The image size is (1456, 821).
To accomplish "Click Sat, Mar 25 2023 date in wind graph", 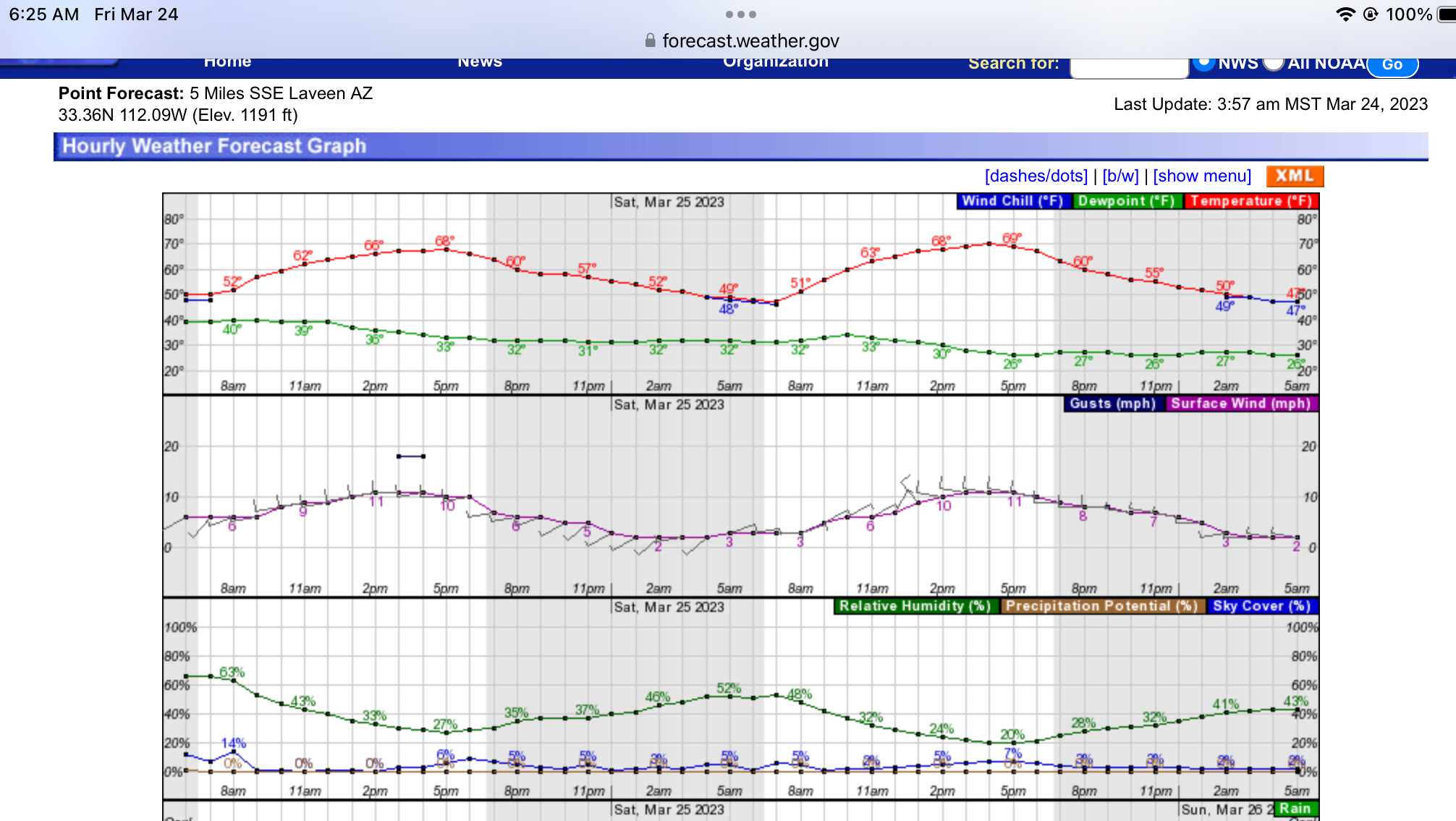I will (669, 404).
